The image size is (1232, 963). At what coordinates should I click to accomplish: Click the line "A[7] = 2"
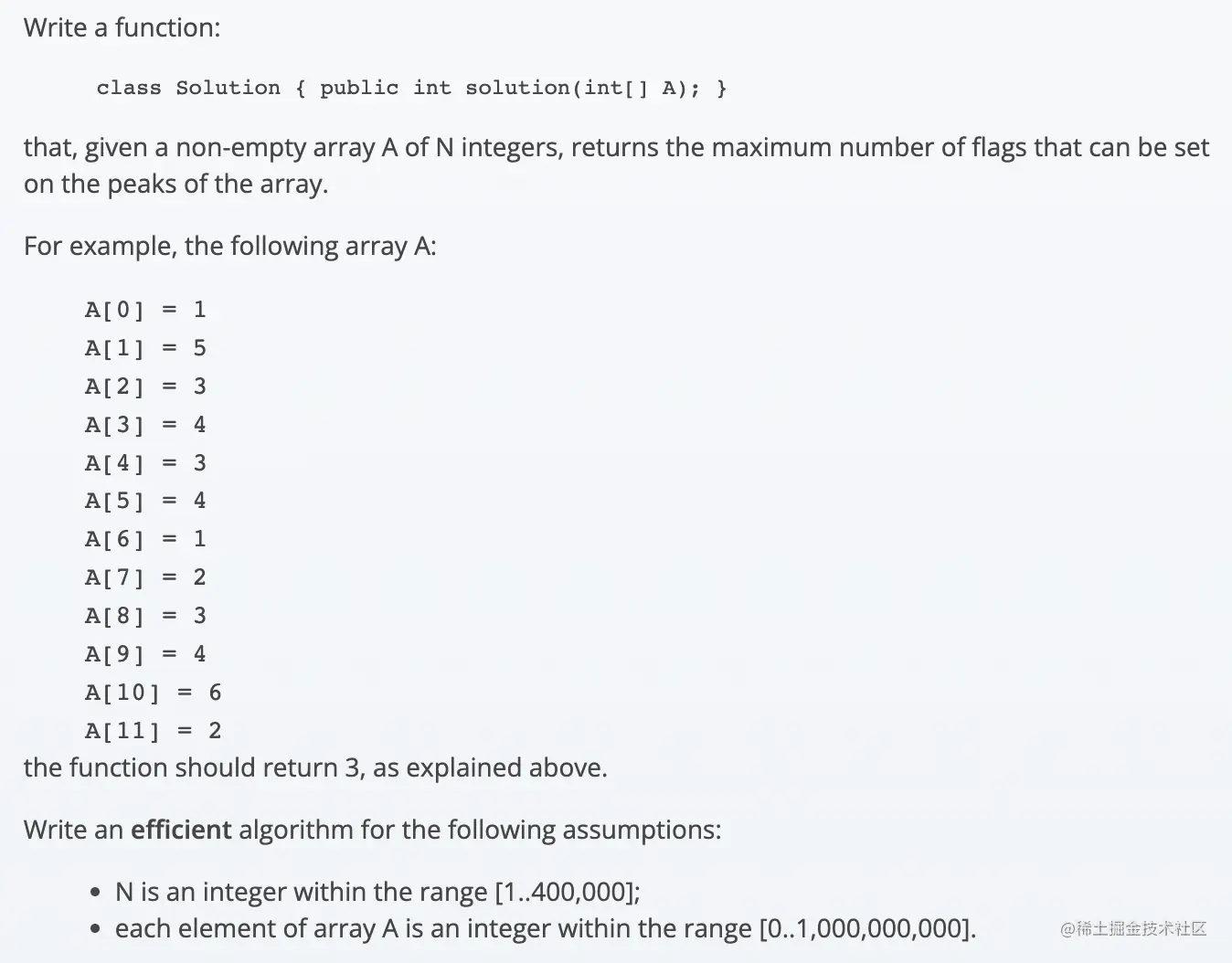click(145, 577)
